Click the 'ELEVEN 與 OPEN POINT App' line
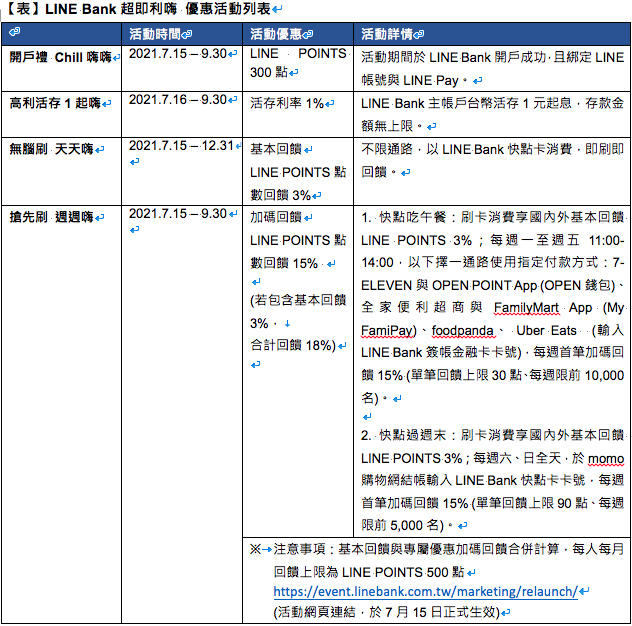The width and height of the screenshot is (632, 626). point(493,285)
